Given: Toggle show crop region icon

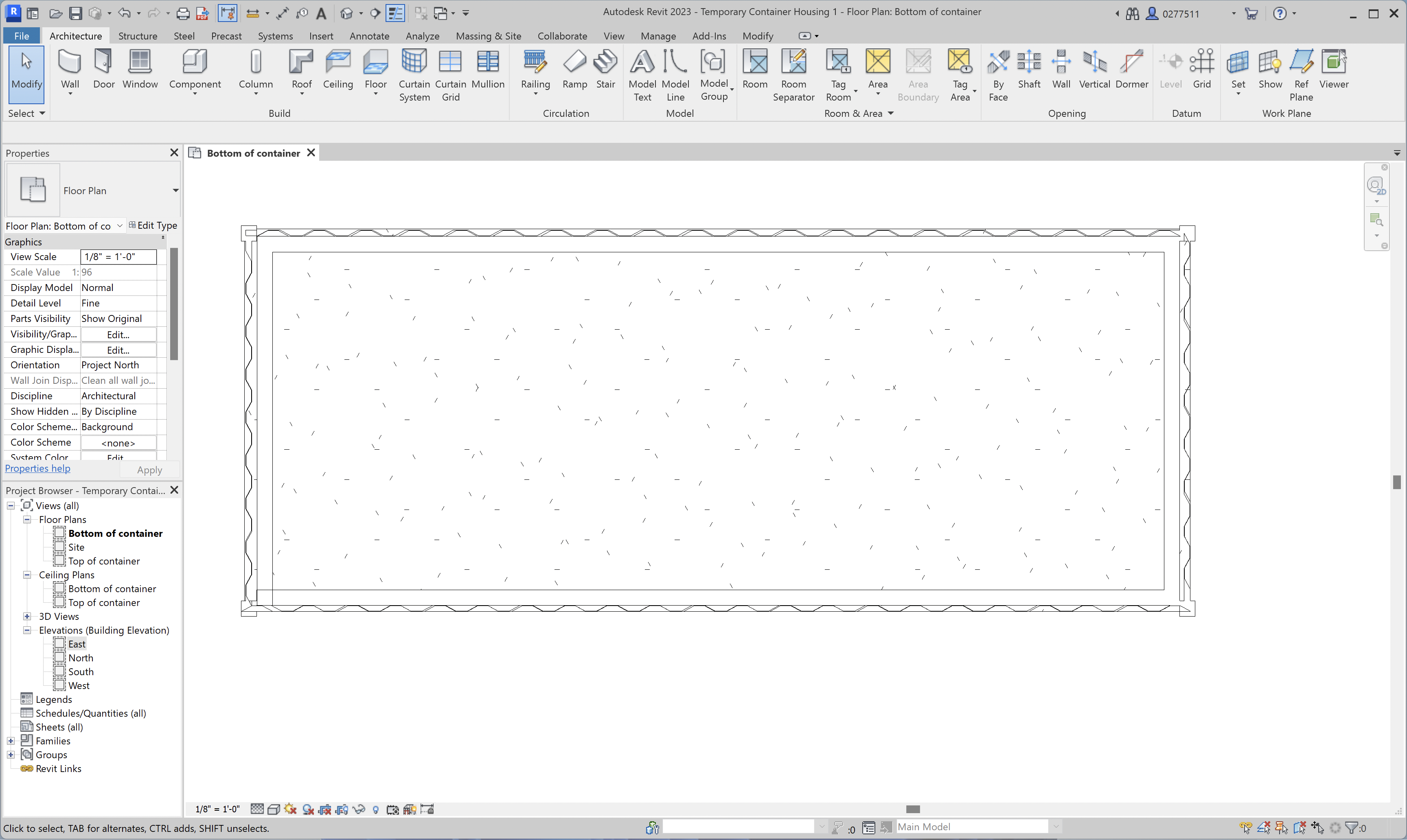Looking at the screenshot, I should click(342, 809).
